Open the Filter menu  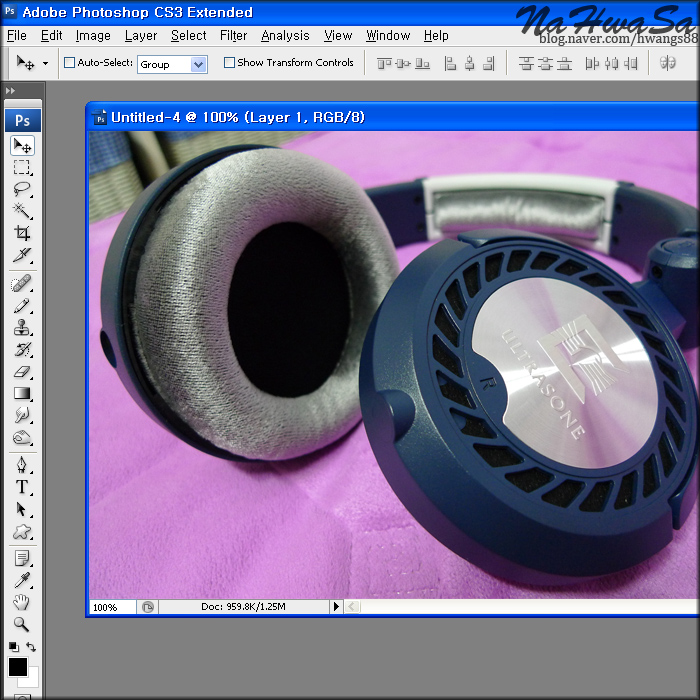[233, 35]
